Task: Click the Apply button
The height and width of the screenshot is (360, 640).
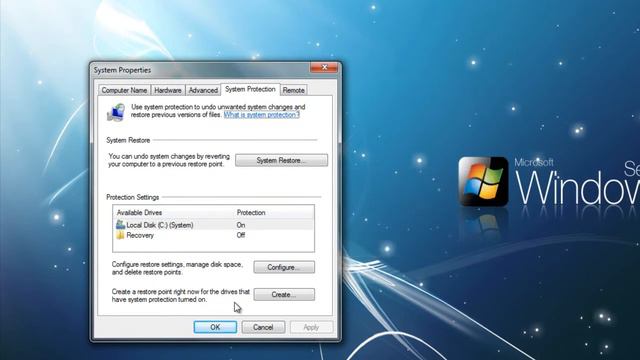Action: coord(311,327)
